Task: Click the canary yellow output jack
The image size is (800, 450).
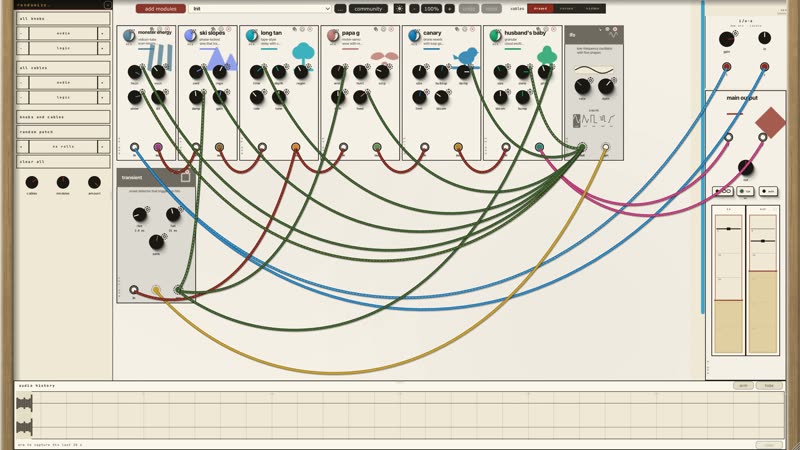Action: (x=458, y=147)
